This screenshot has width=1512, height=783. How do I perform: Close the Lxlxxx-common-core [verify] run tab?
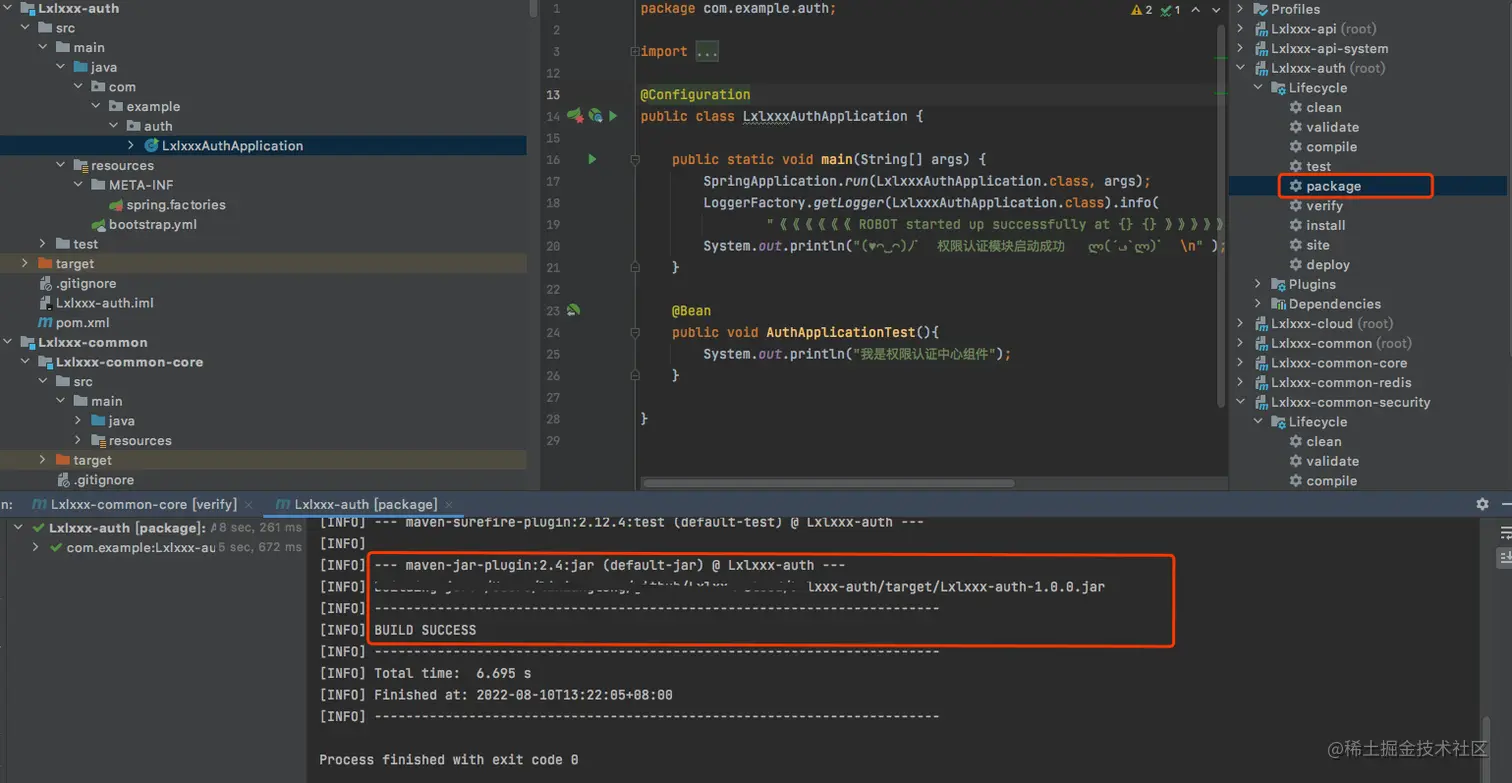click(250, 505)
